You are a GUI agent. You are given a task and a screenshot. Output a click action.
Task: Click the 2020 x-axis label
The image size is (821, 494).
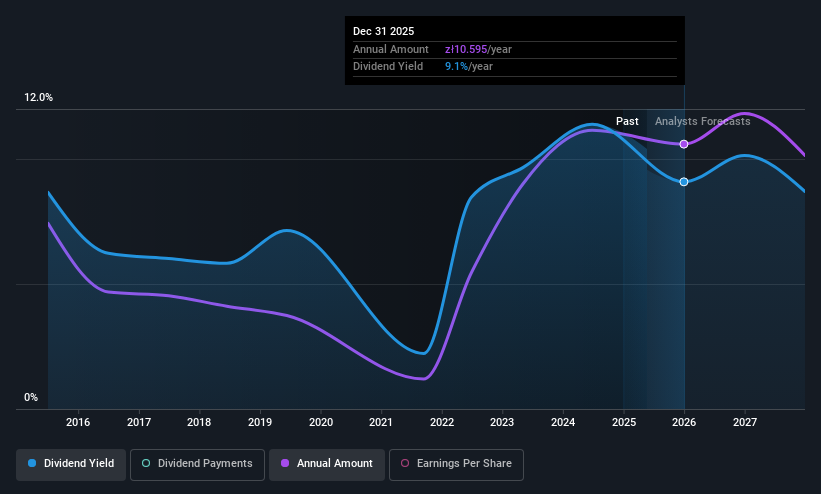pos(321,422)
